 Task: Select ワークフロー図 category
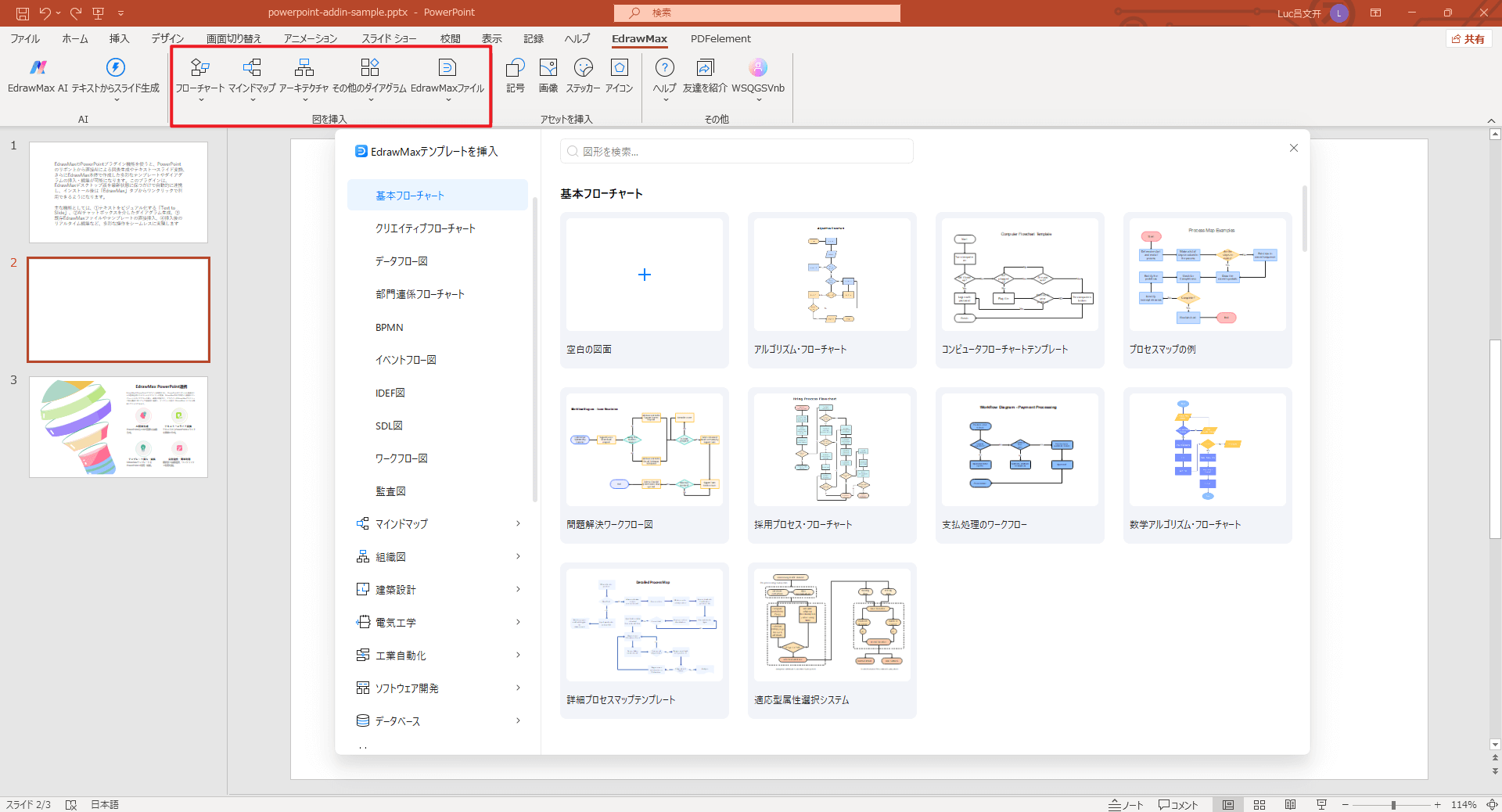(438, 458)
